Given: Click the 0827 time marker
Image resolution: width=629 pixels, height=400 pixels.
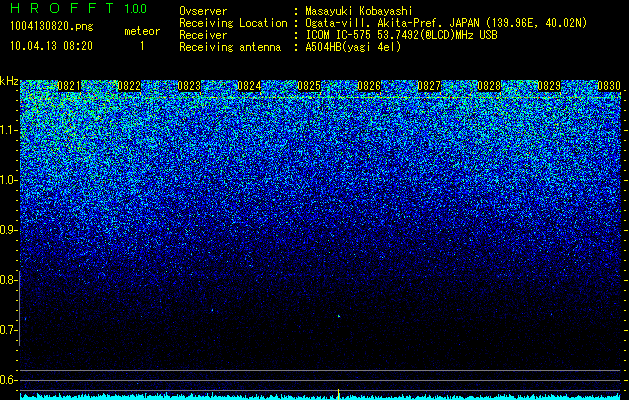Looking at the screenshot, I should point(429,86).
